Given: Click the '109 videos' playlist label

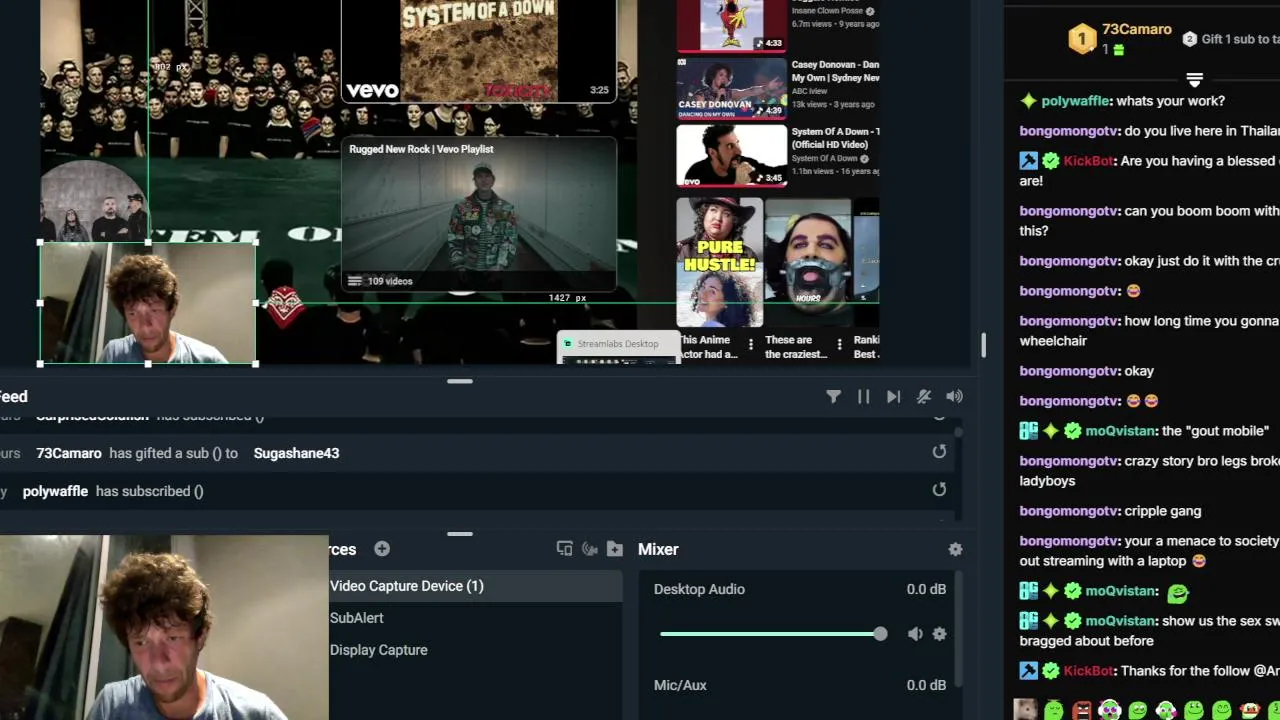Looking at the screenshot, I should pyautogui.click(x=390, y=281).
